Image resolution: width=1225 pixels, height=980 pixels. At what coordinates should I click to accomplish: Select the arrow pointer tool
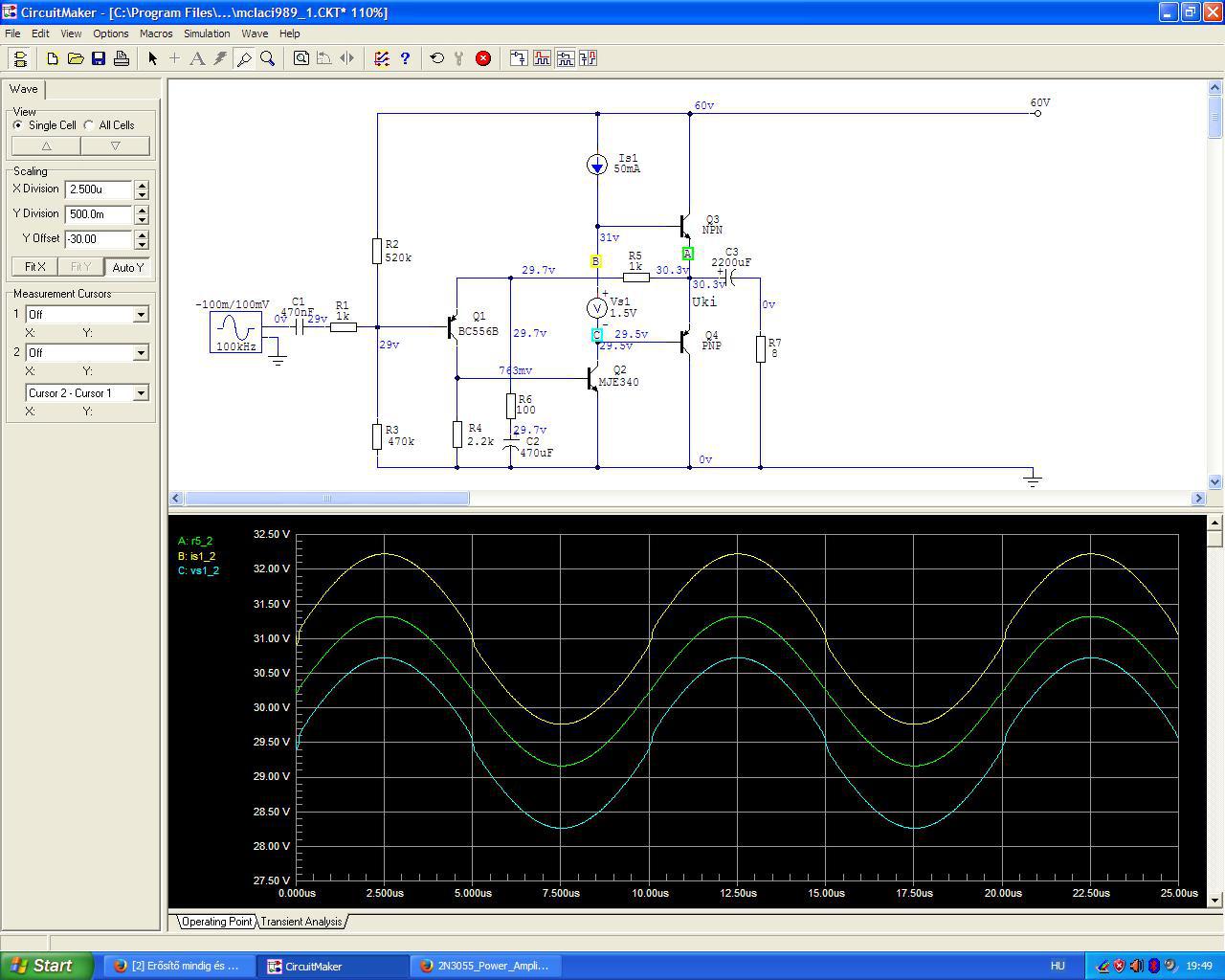(x=152, y=58)
